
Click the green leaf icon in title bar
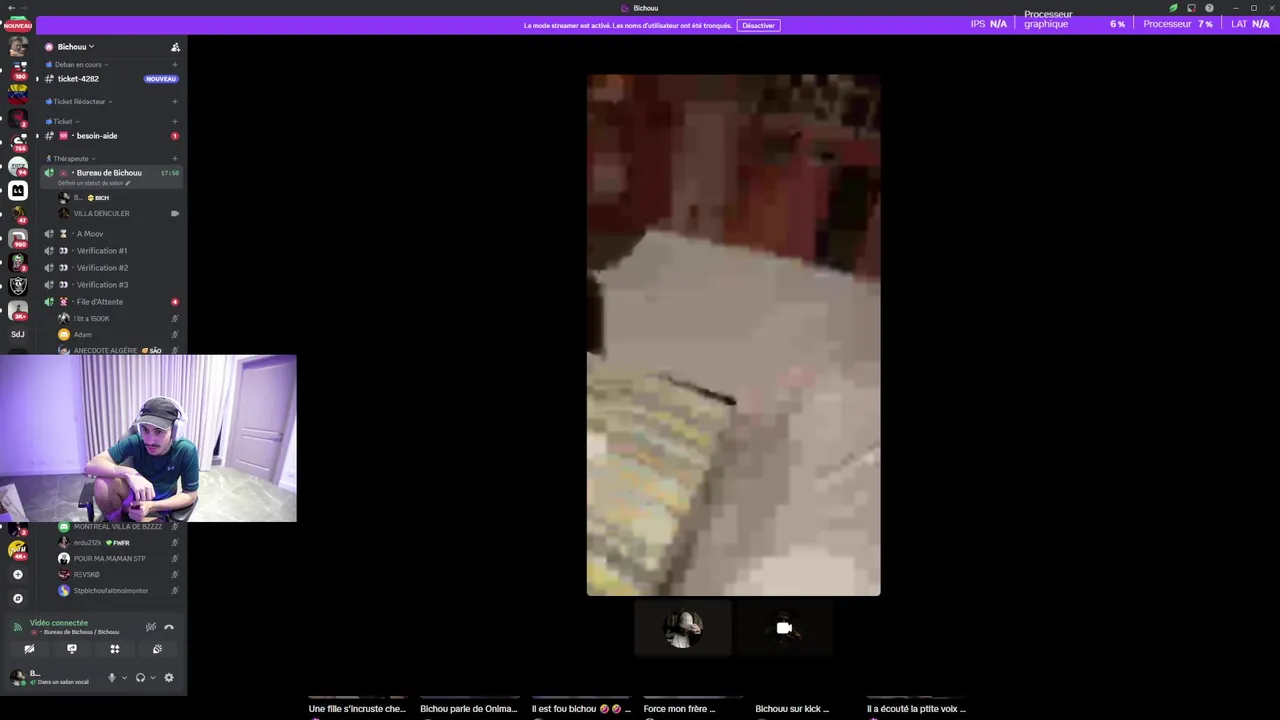[x=1174, y=8]
